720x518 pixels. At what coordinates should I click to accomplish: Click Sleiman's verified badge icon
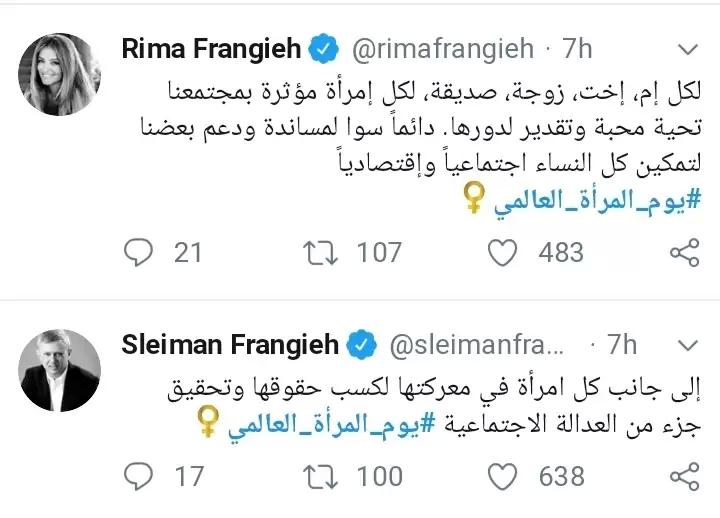click(358, 345)
